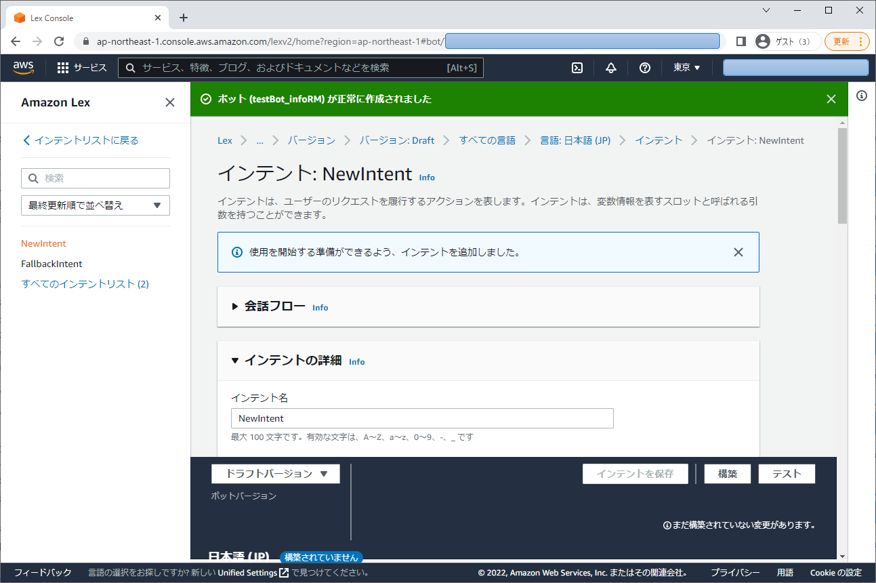Select FallbackIntent in the sidebar

51,264
